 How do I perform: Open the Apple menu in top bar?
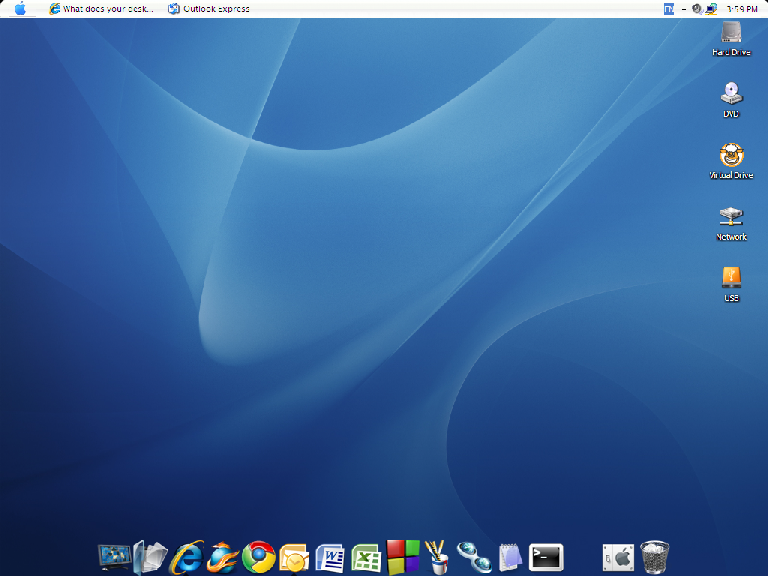point(19,9)
